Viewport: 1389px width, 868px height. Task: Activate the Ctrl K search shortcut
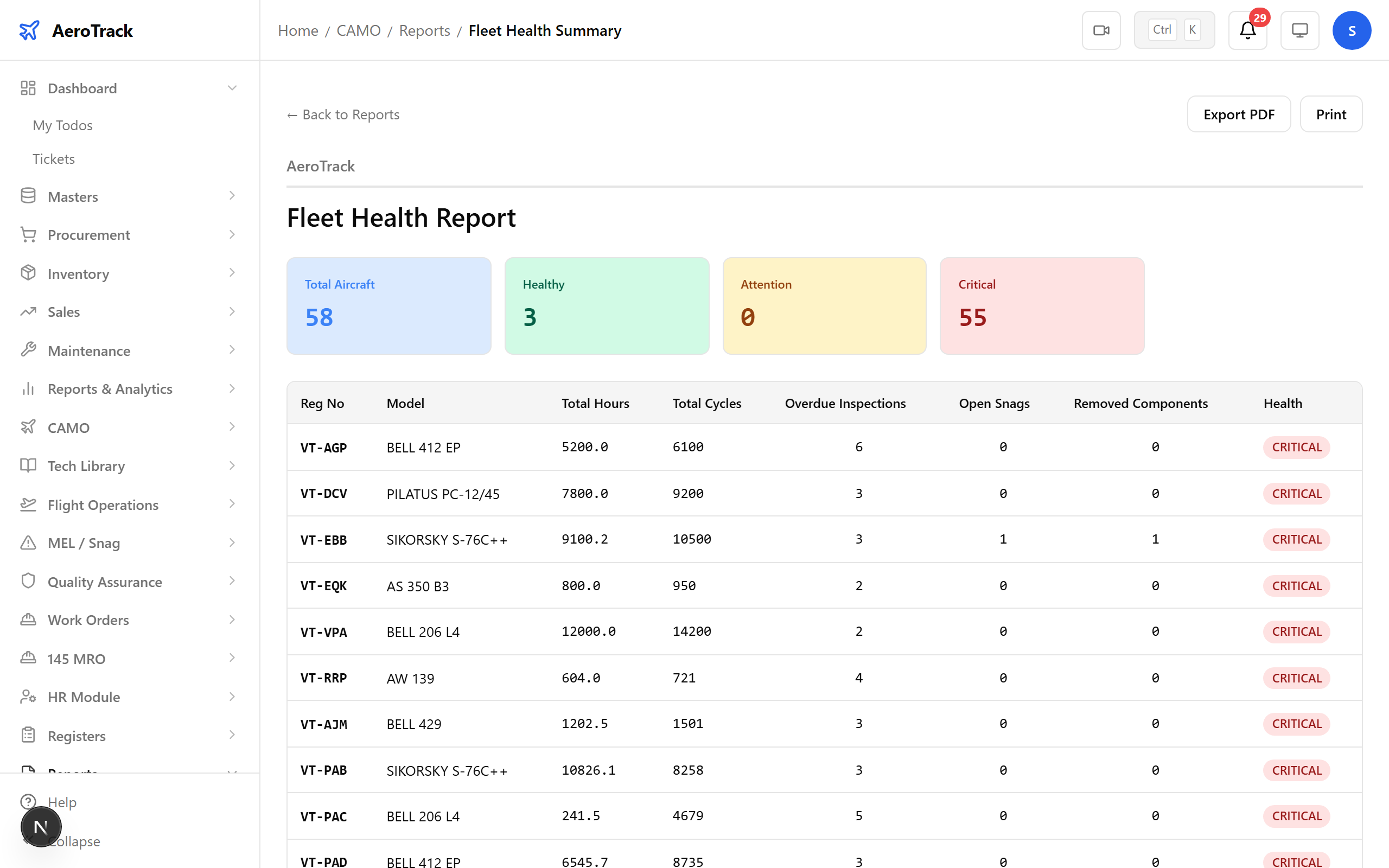point(1174,29)
